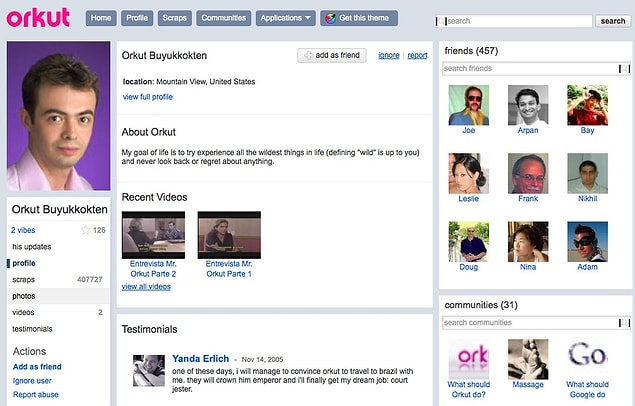Open What should Orkut do? community image
Viewport: 635px width, 406px height.
tap(469, 359)
